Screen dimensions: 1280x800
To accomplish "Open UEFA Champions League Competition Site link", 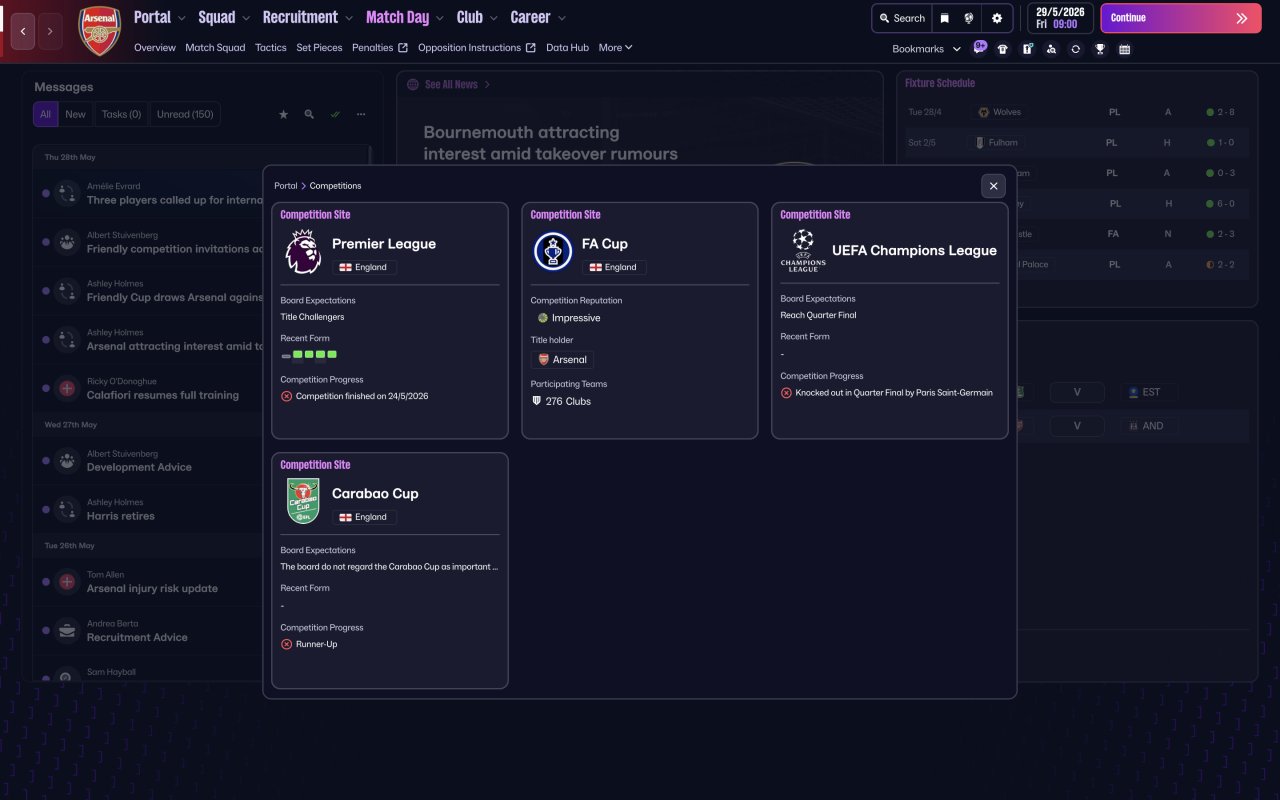I will [x=815, y=215].
